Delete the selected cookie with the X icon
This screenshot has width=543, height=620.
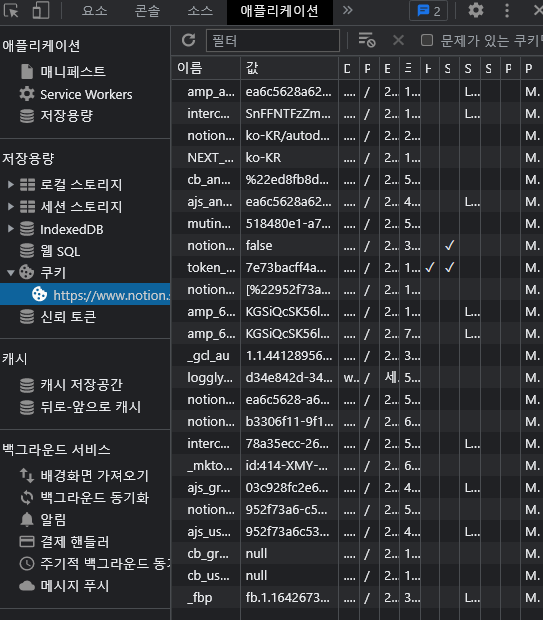398,40
